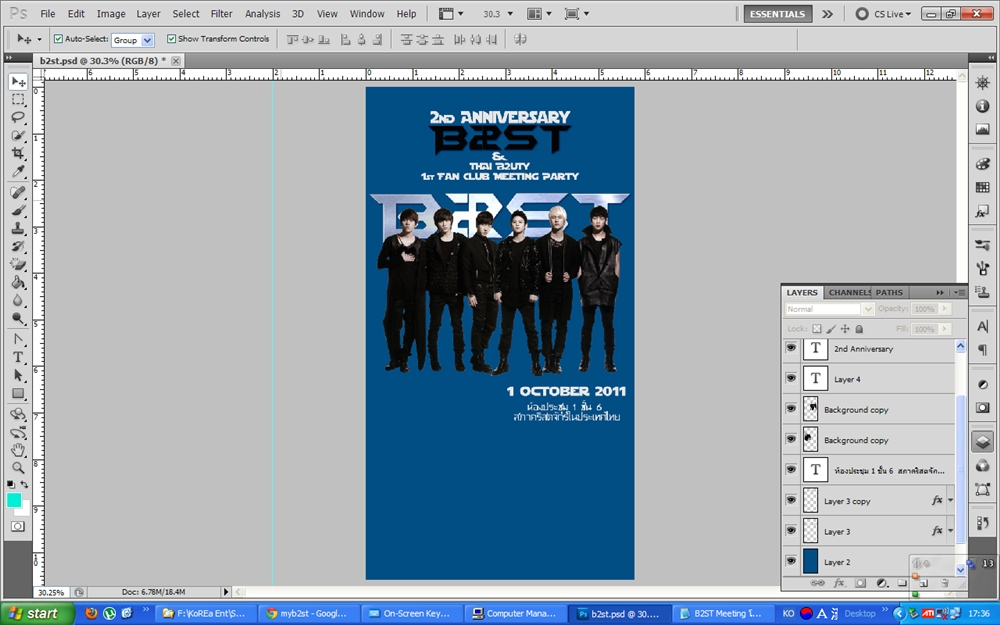
Task: Open the File menu
Action: tap(48, 13)
